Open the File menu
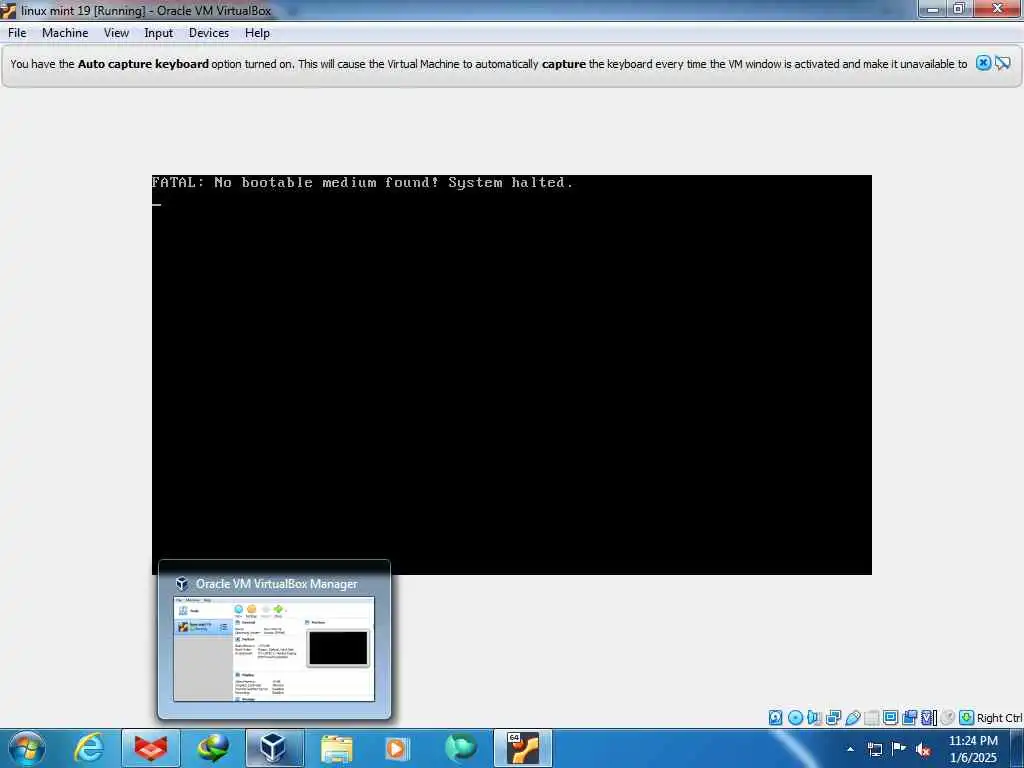1024x768 pixels. [x=17, y=33]
